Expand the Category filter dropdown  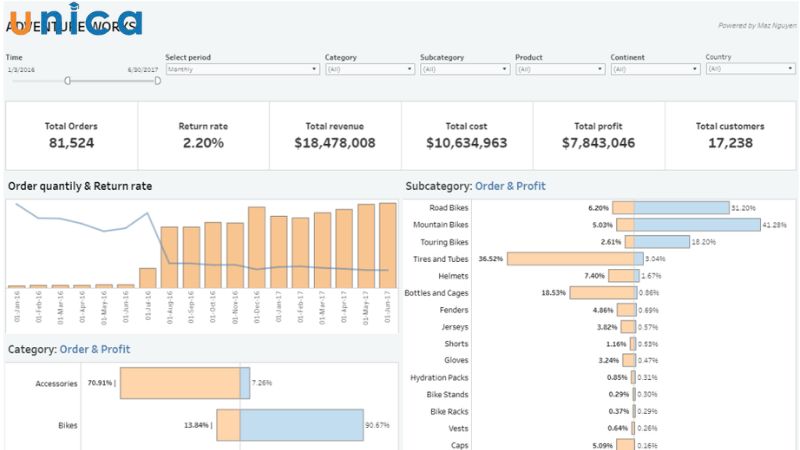click(369, 69)
